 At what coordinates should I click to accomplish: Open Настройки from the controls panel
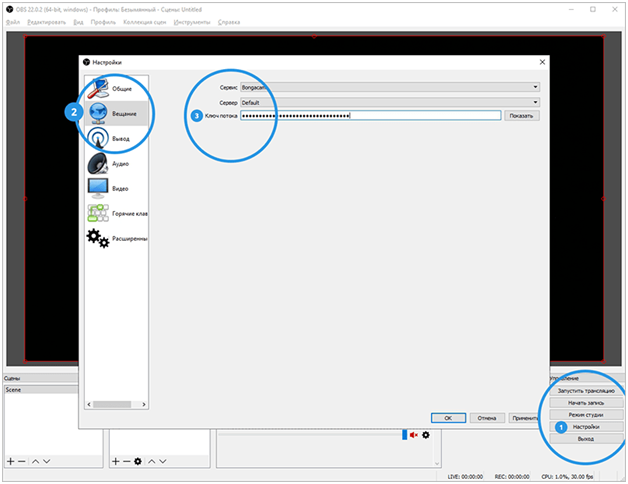tap(586, 427)
